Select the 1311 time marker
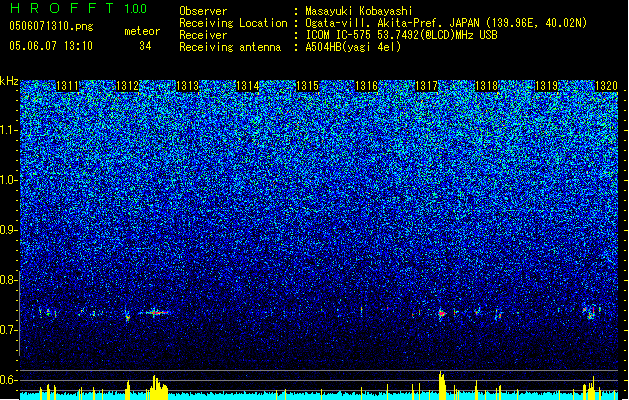 pyautogui.click(x=67, y=86)
